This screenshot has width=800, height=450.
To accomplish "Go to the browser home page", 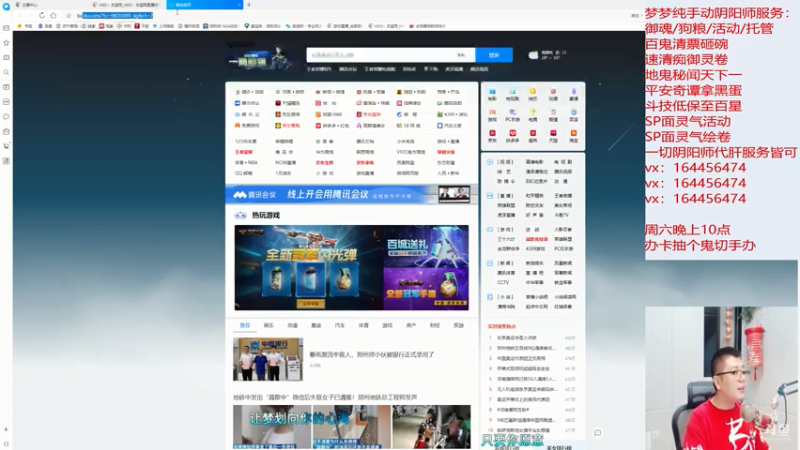I will click(x=53, y=15).
